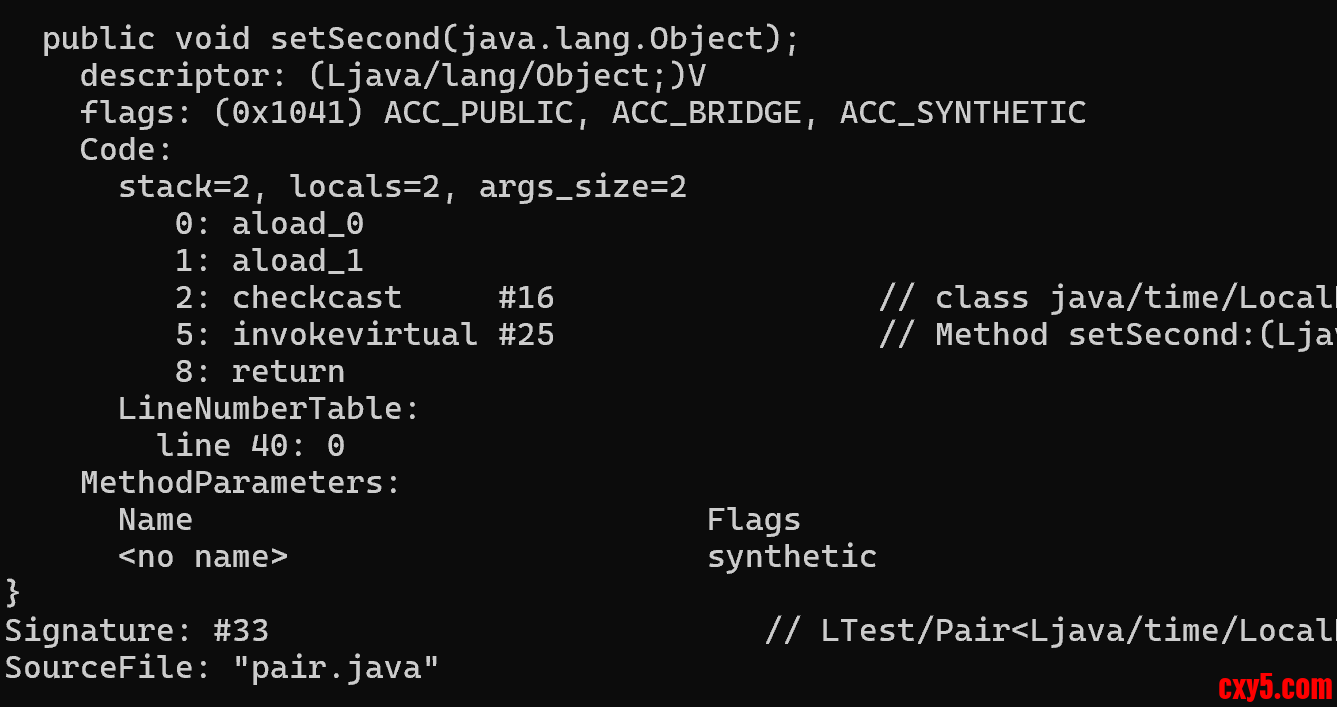This screenshot has width=1337, height=707.
Task: Click the checkcast instruction
Action: pyautogui.click(x=316, y=298)
